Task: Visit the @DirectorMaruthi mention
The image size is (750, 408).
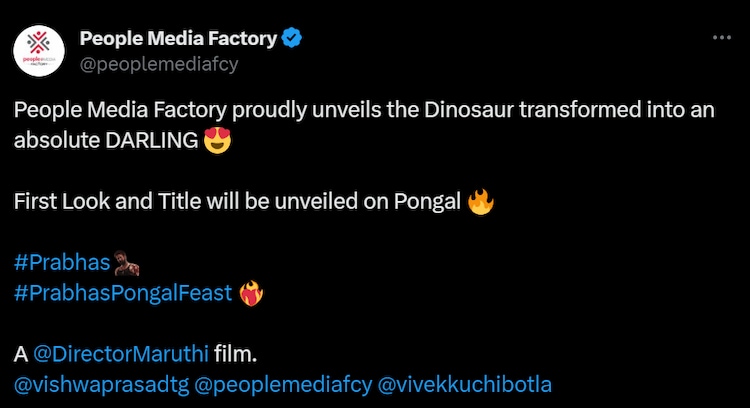Action: click(x=121, y=355)
